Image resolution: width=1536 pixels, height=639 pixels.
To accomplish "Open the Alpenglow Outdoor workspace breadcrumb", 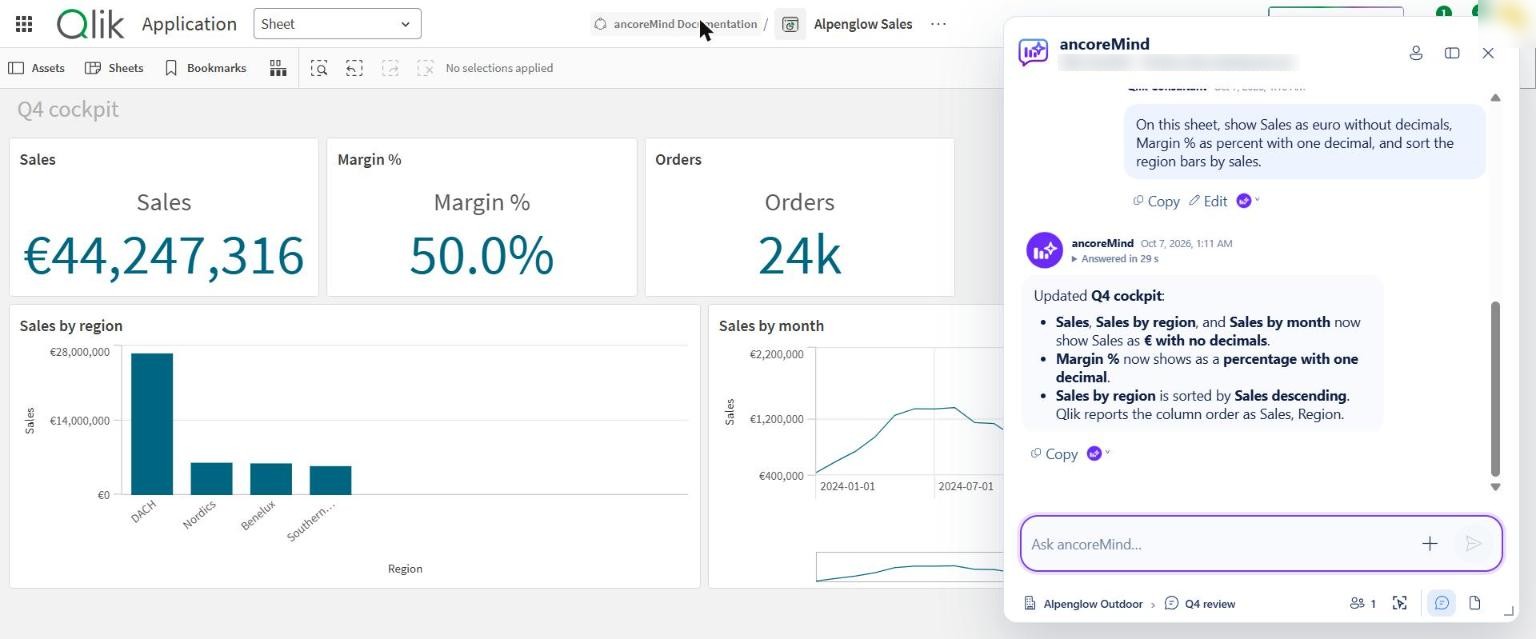I will pos(1083,604).
